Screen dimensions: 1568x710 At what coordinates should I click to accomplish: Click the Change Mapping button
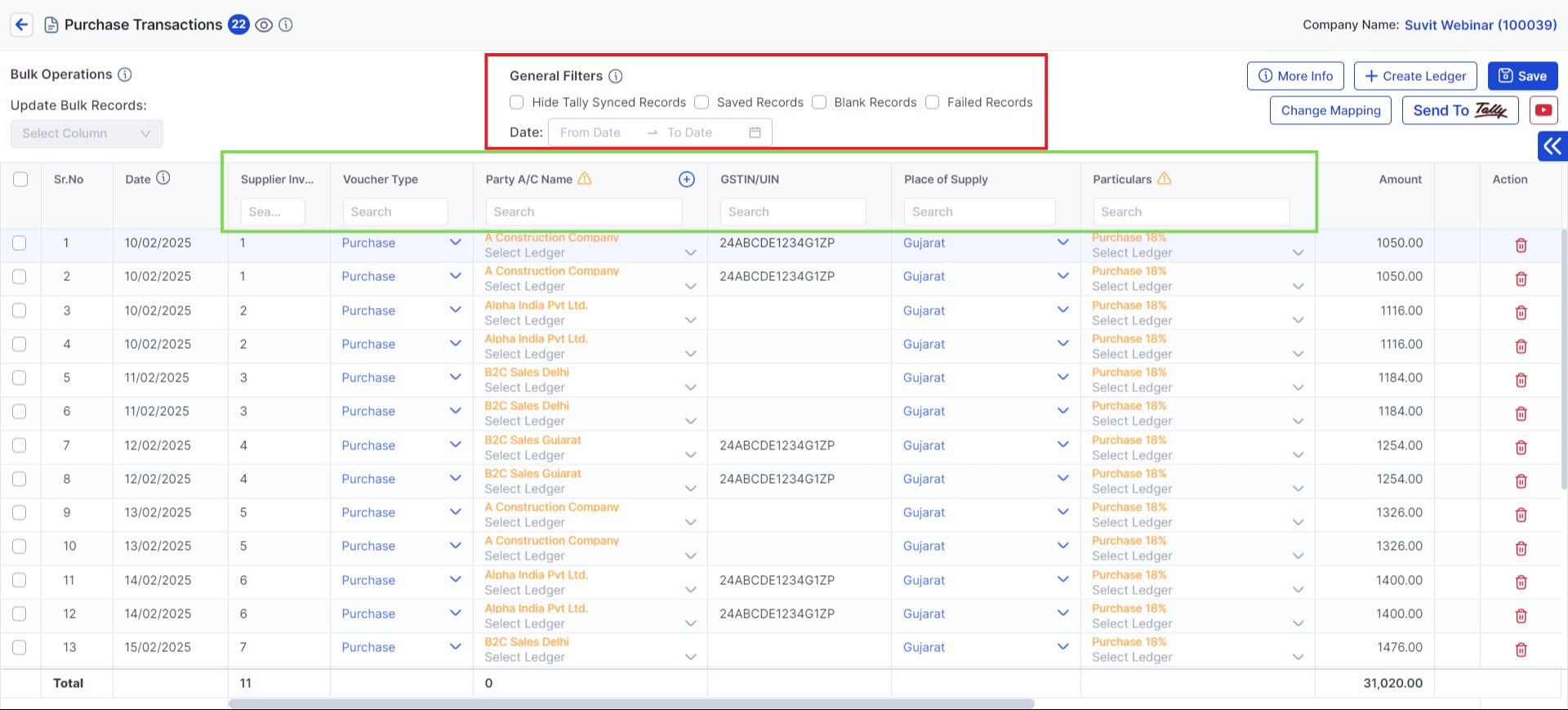1330,110
